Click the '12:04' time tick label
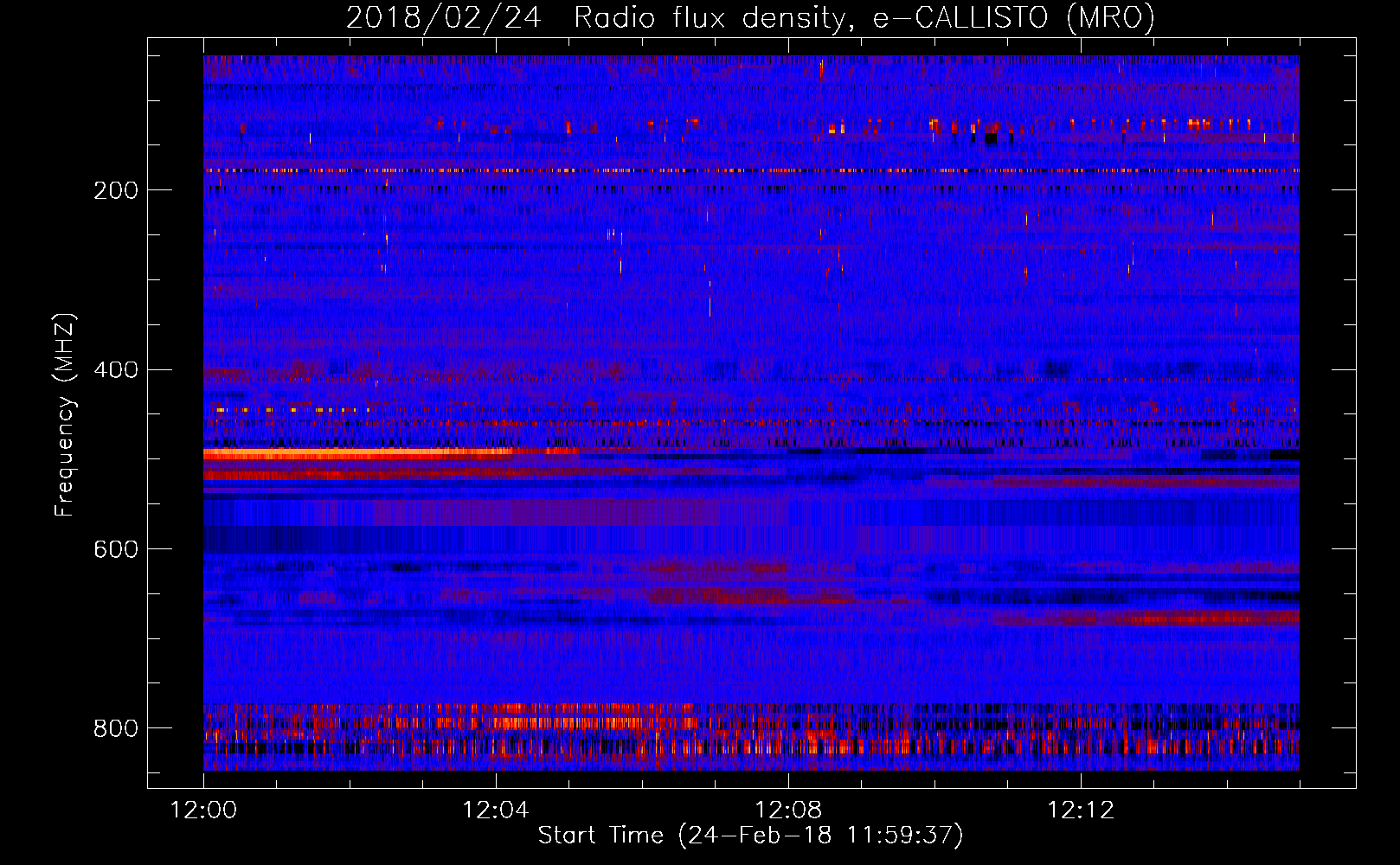This screenshot has height=865, width=1400. pos(496,811)
